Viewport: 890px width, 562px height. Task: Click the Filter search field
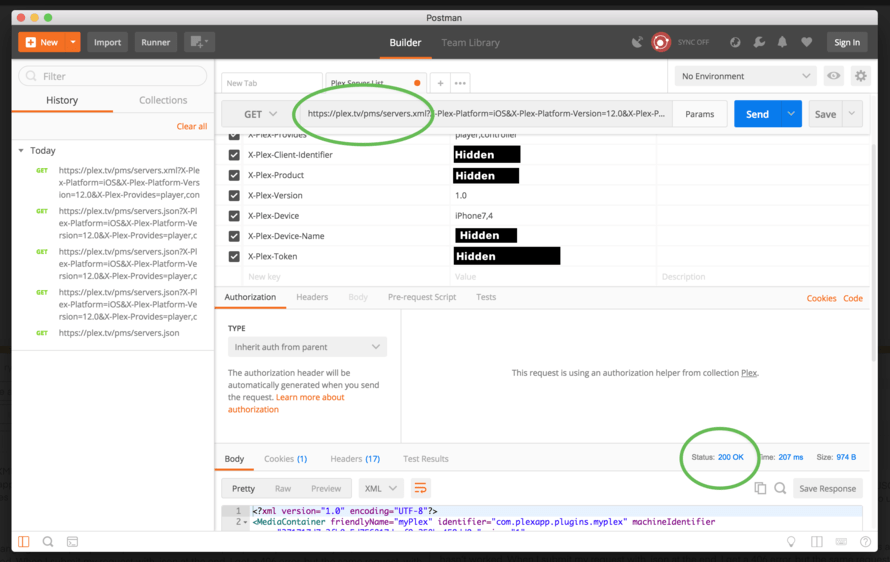tap(112, 76)
